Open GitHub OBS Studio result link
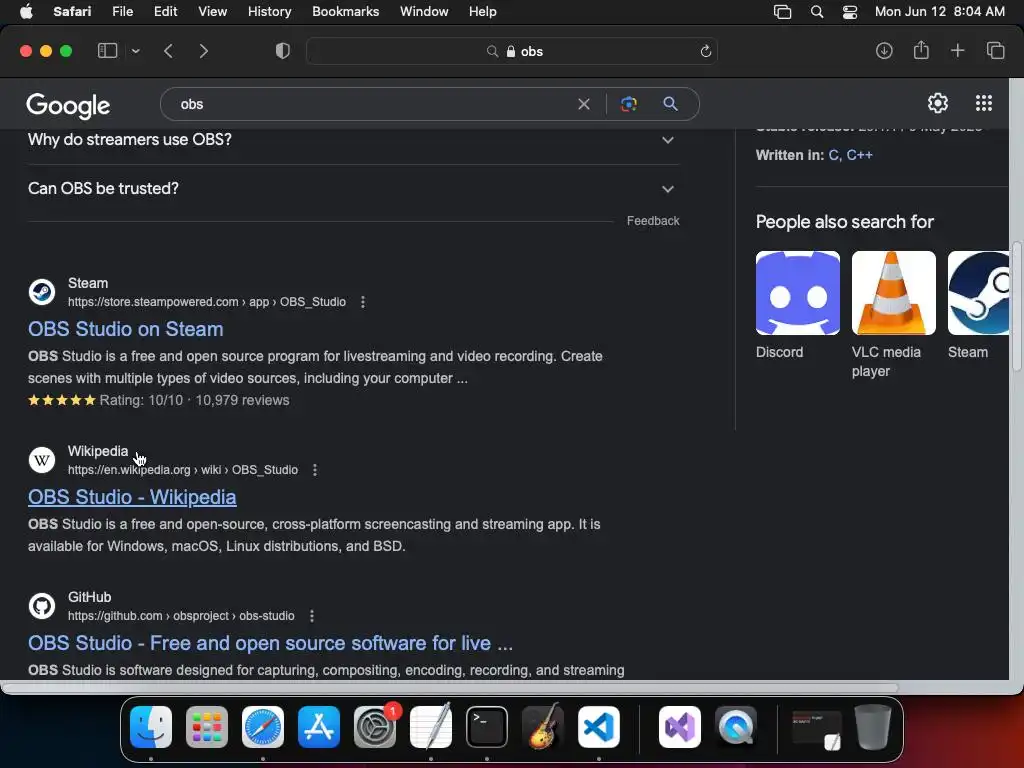This screenshot has height=768, width=1024. pyautogui.click(x=270, y=643)
